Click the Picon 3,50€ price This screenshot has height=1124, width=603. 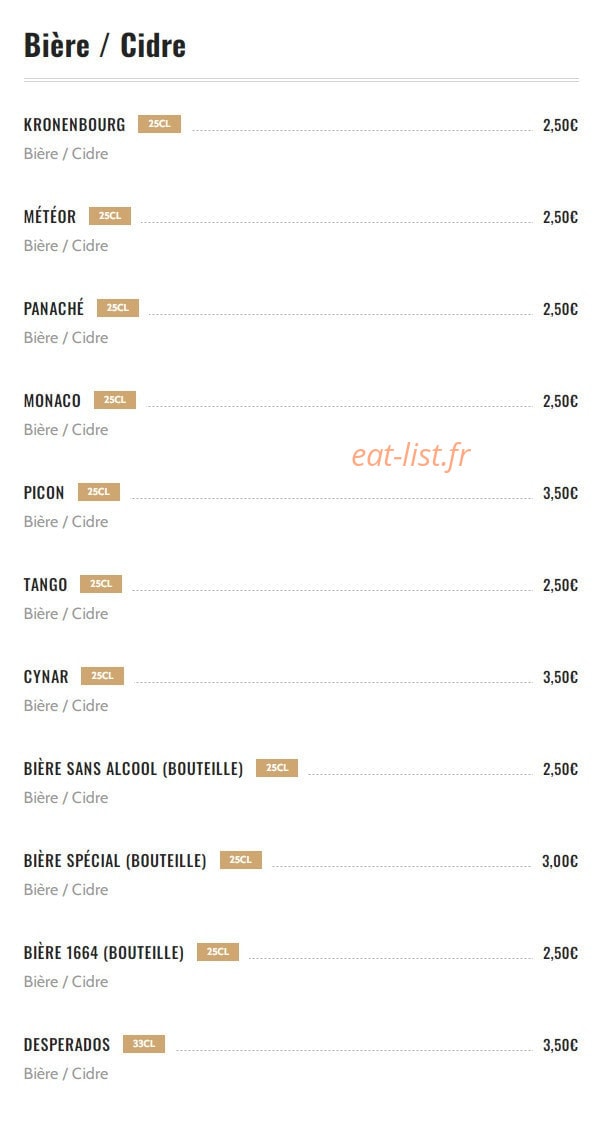coord(560,493)
